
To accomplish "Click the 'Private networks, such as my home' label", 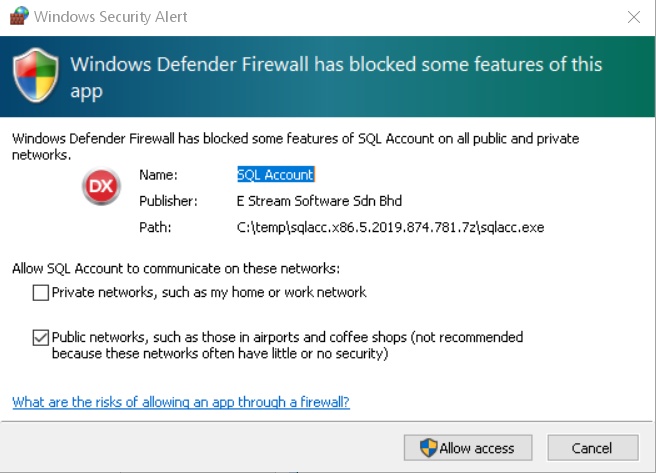I will coord(208,293).
